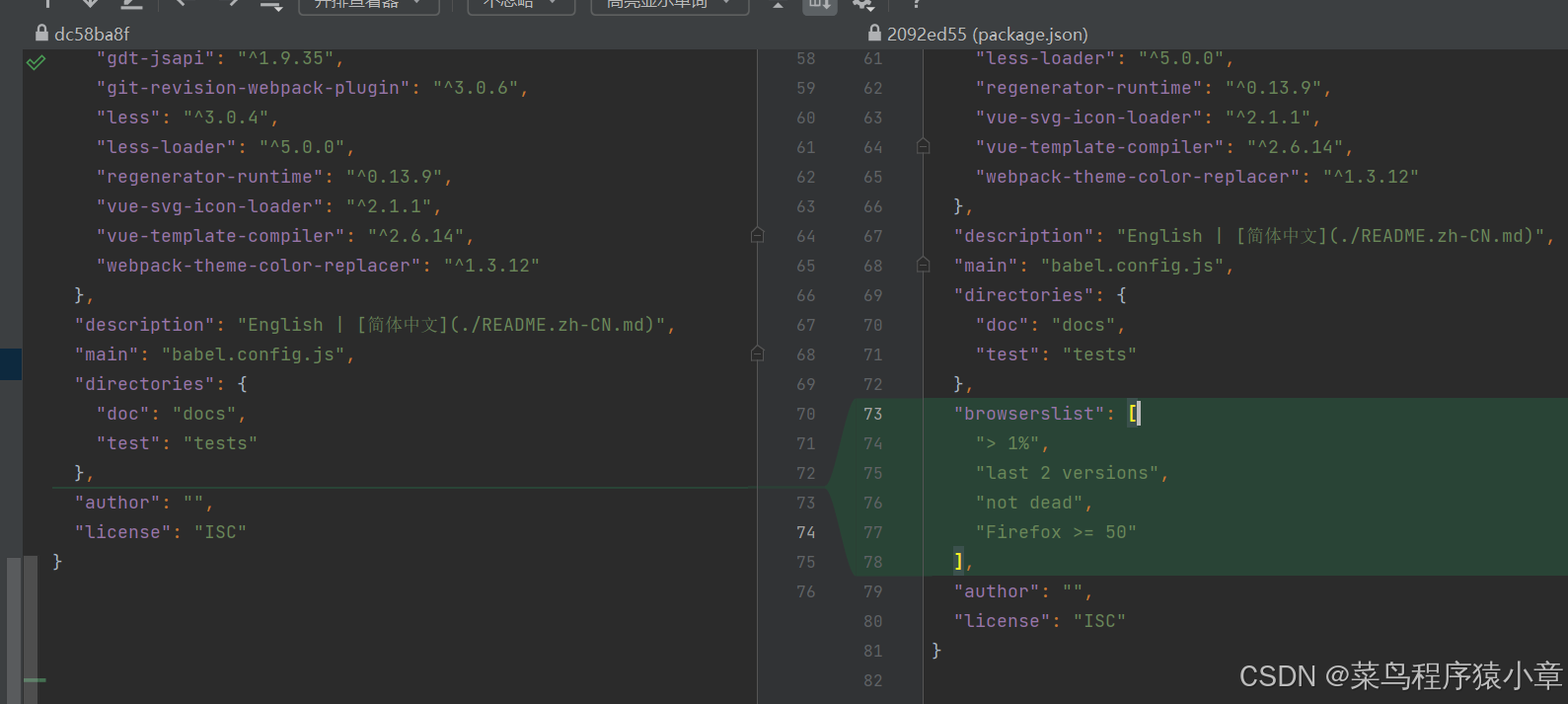Viewport: 1568px width, 704px height.
Task: Click "license": "ISC" in right pane
Action: pos(1040,621)
